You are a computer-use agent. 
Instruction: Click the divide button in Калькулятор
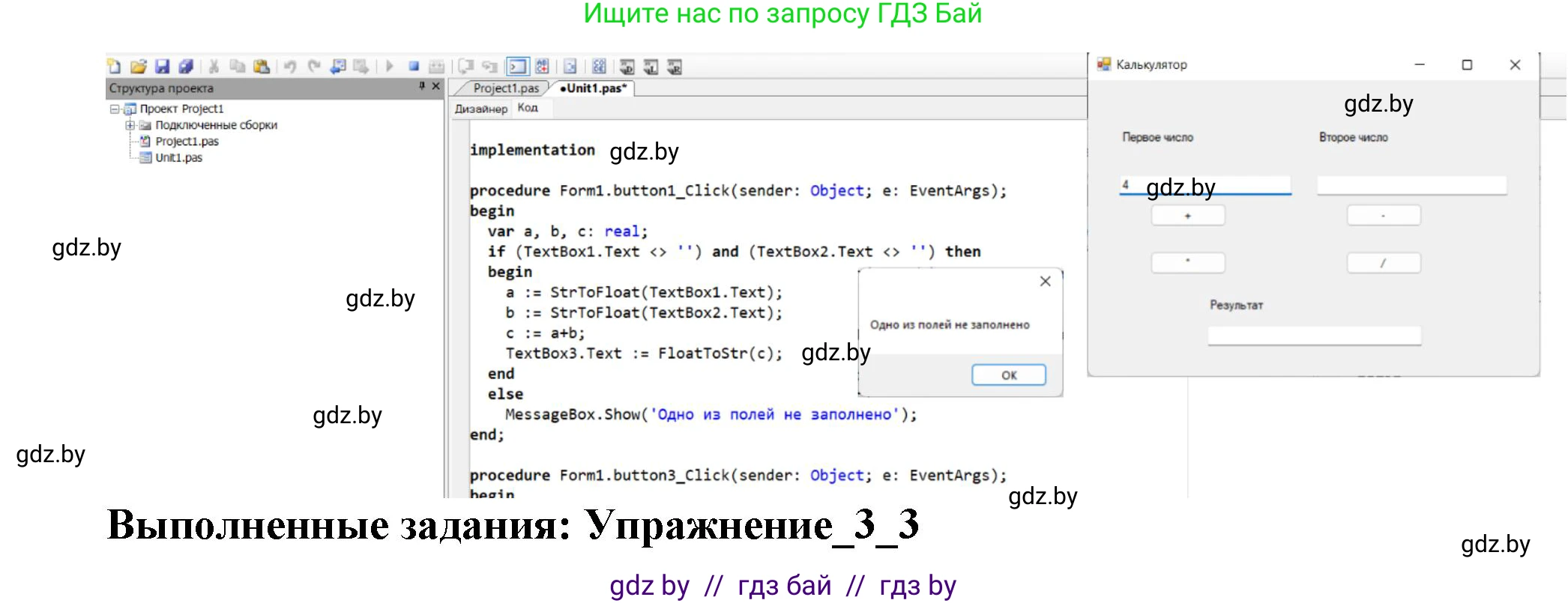[1383, 263]
